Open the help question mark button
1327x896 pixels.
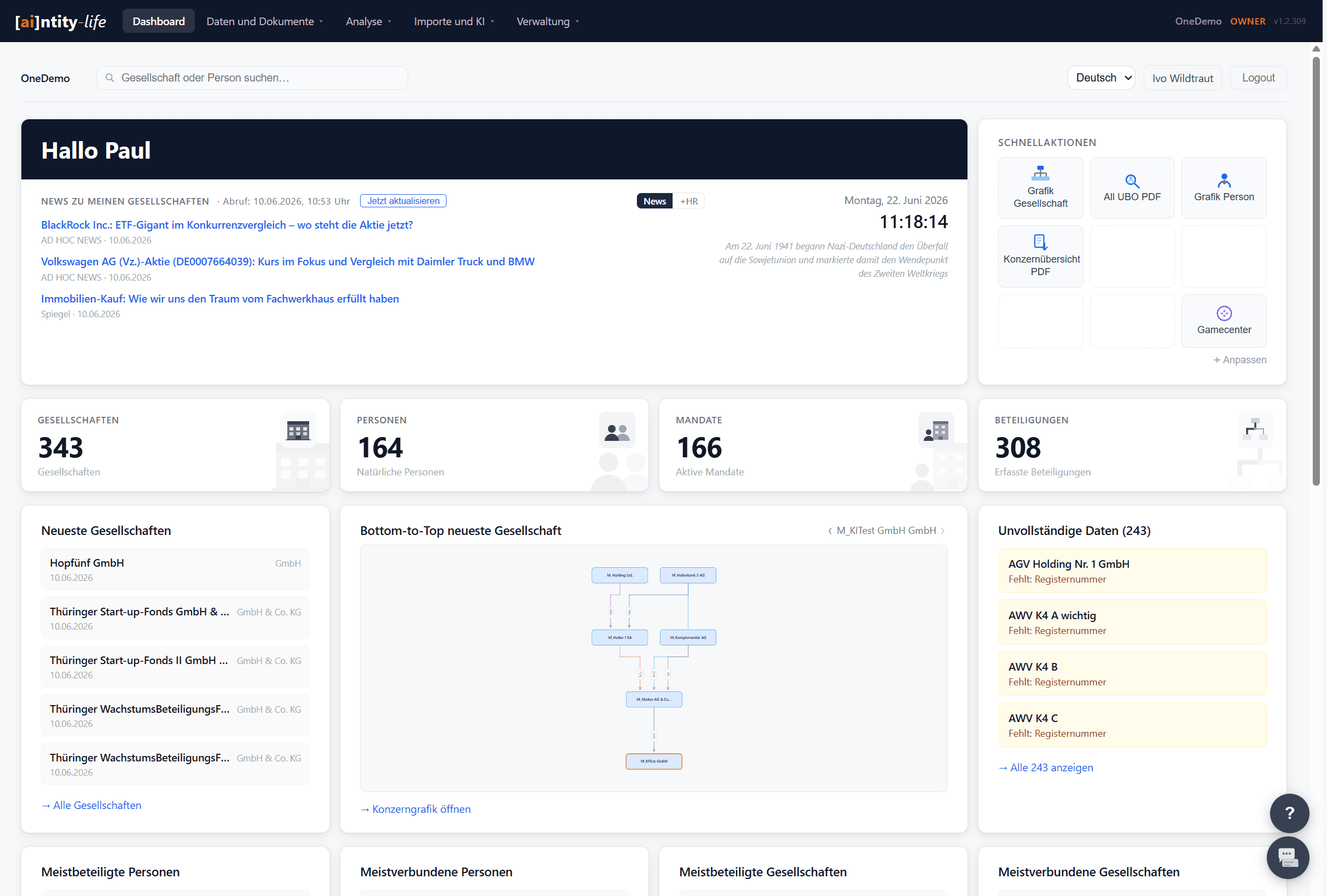[1289, 813]
